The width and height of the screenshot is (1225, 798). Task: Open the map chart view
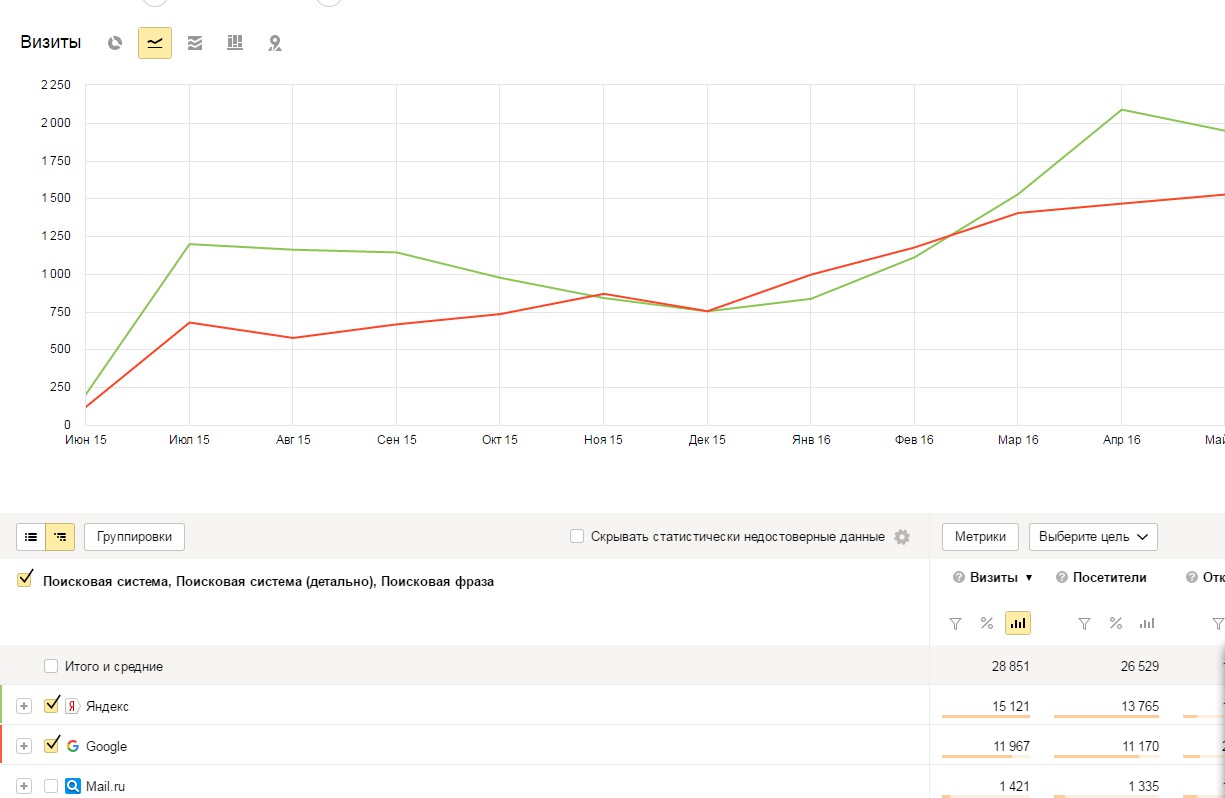click(275, 43)
